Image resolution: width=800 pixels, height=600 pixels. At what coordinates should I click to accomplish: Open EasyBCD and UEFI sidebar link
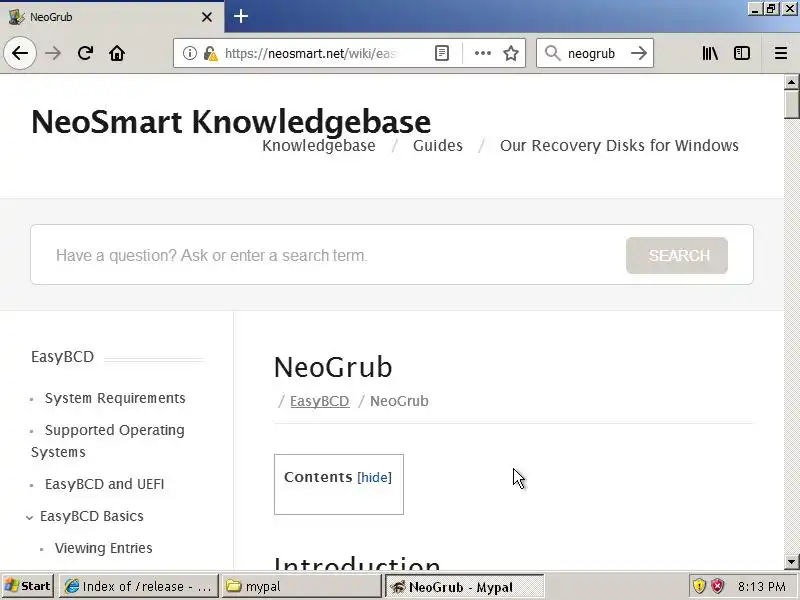[105, 484]
